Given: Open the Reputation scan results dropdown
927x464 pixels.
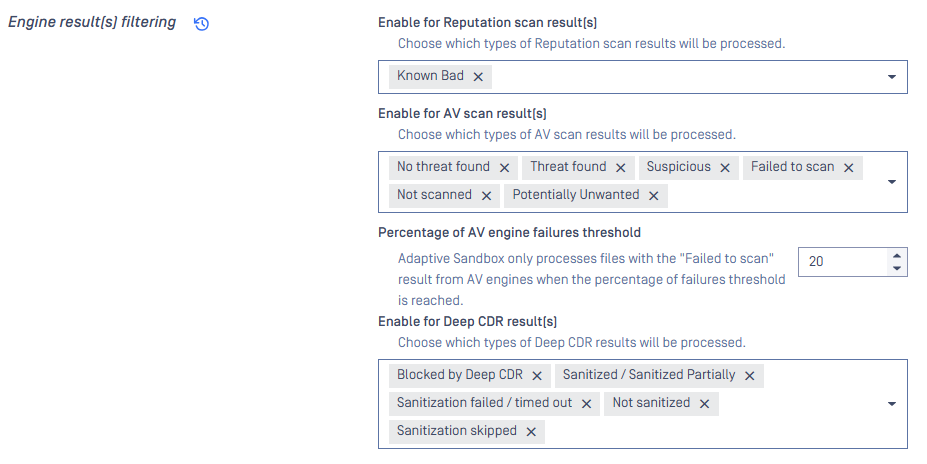Looking at the screenshot, I should pos(892,77).
